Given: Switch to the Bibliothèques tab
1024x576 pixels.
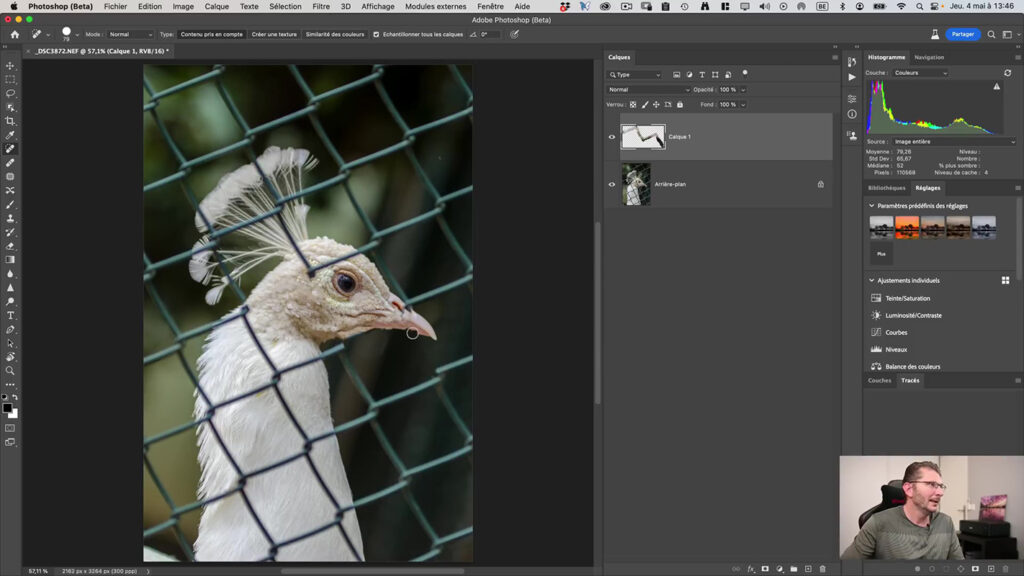Looking at the screenshot, I should [x=886, y=188].
